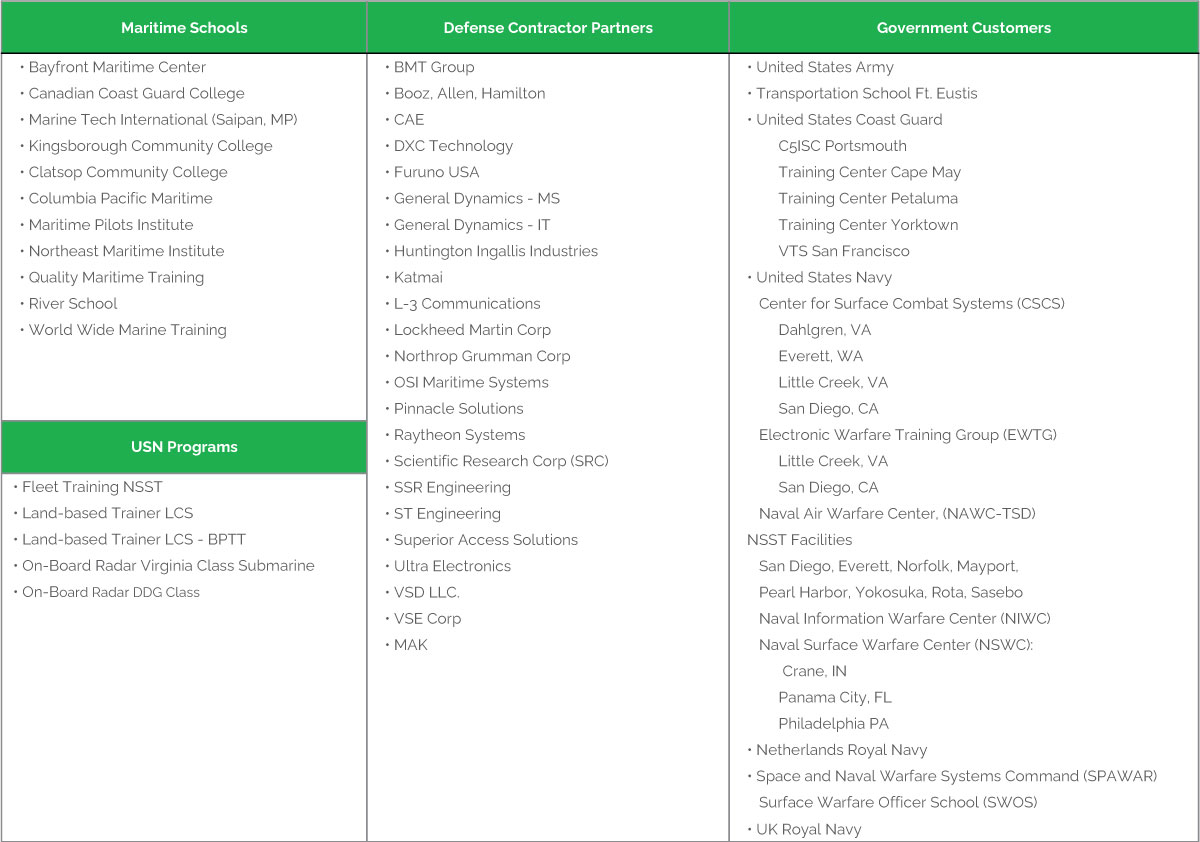Select Training Center Cape May
Screen dimensions: 1200x842
pyautogui.click(x=869, y=172)
